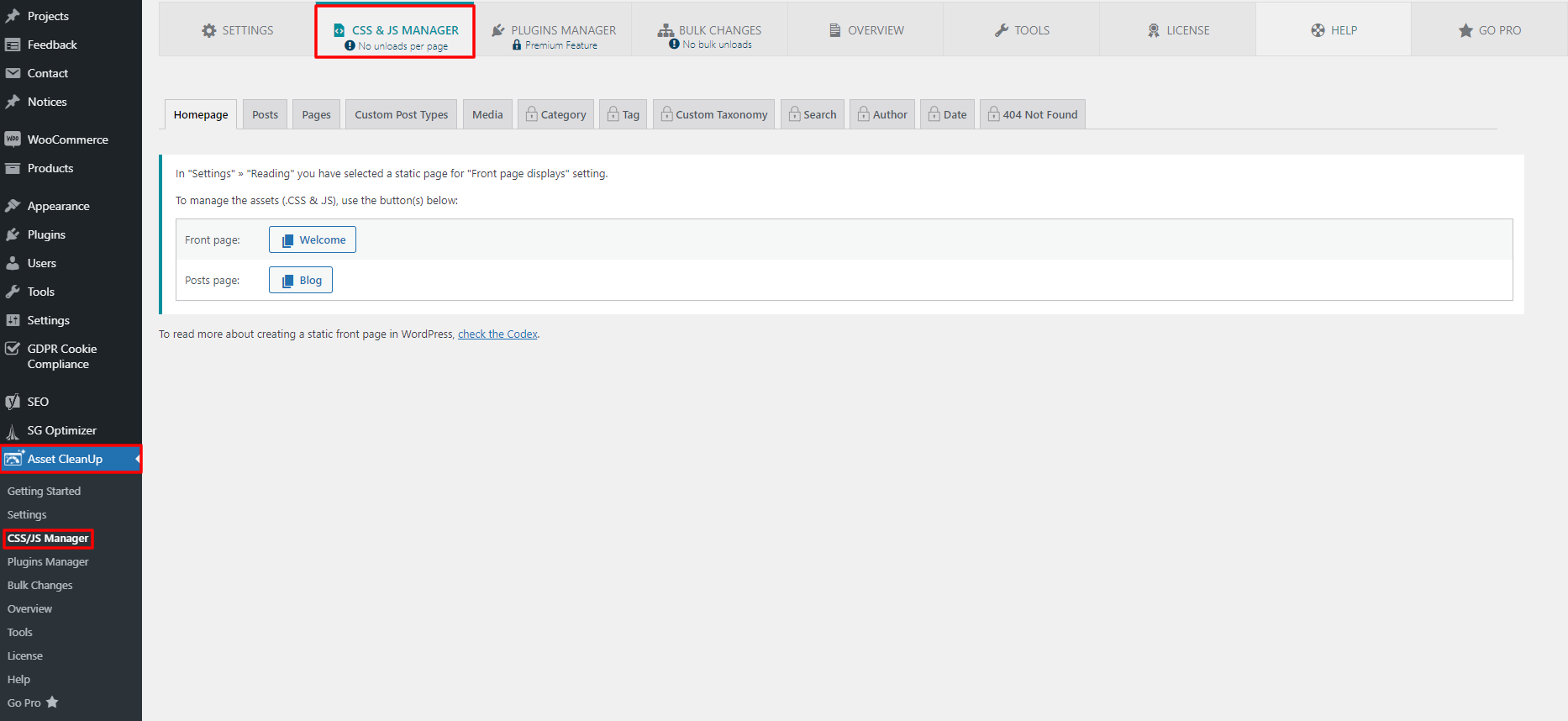Click the CSS & JS Manager file icon

pos(339,30)
